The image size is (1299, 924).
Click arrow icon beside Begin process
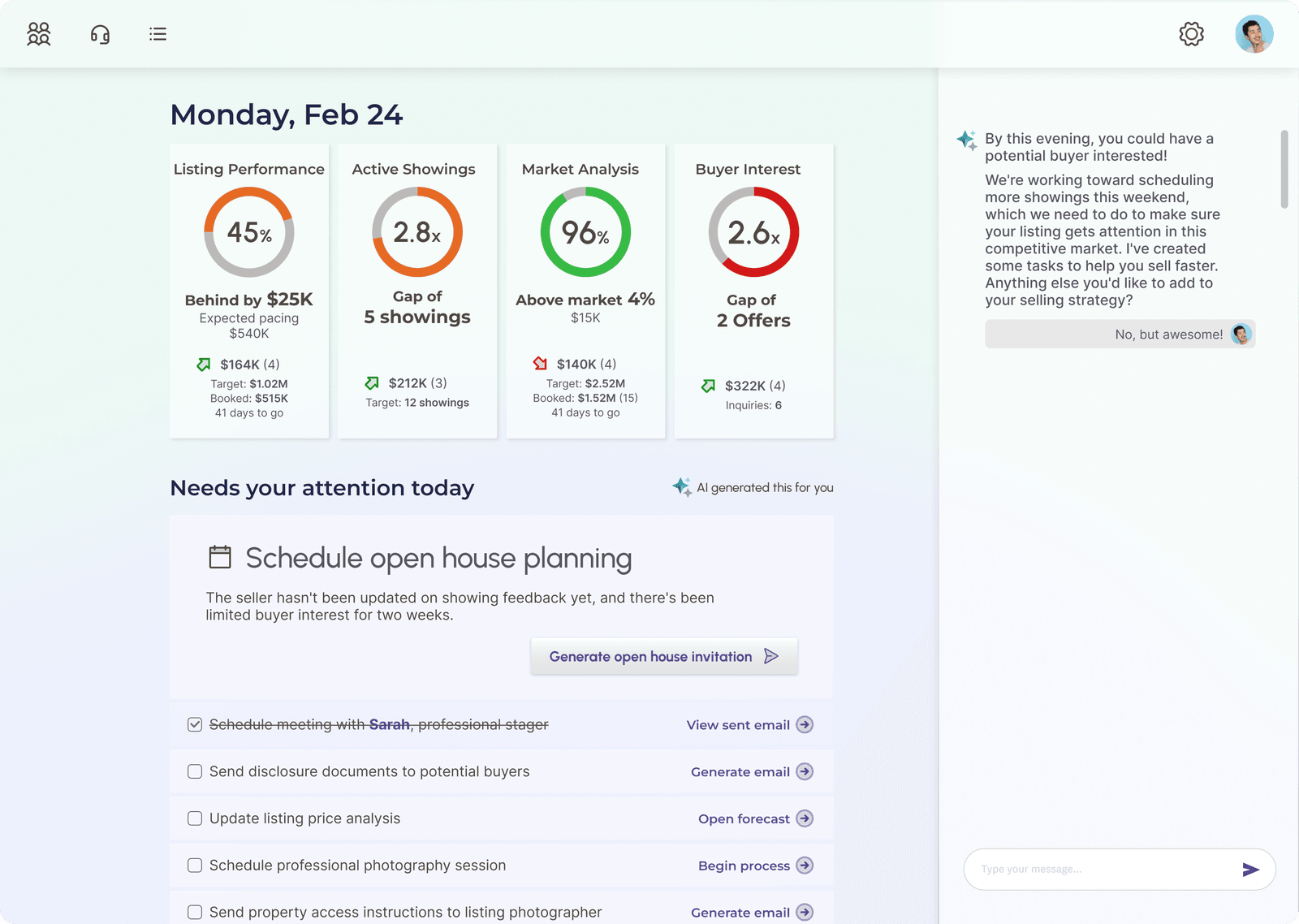805,866
